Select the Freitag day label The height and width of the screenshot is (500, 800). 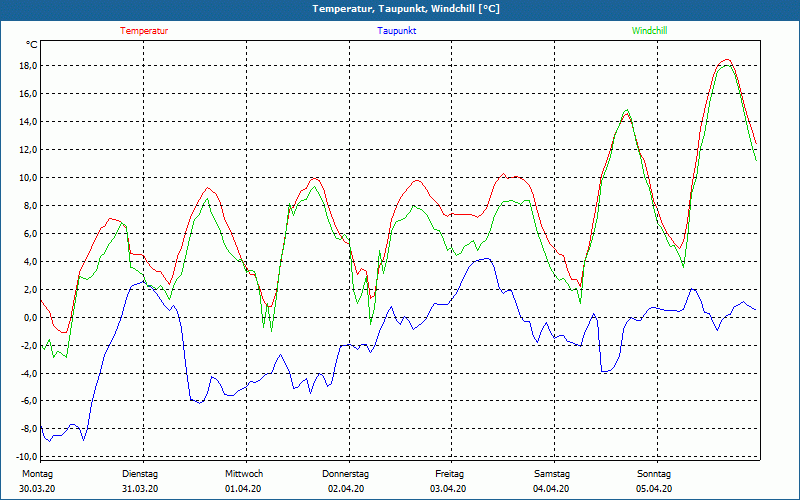pos(450,474)
